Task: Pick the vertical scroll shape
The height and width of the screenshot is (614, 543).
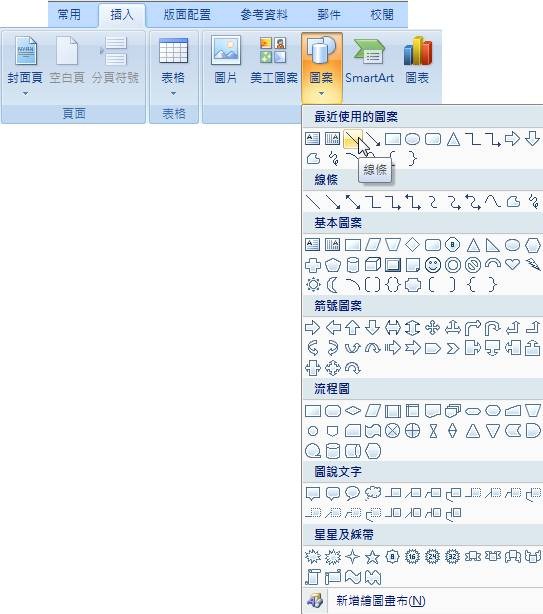Action: pos(313,577)
